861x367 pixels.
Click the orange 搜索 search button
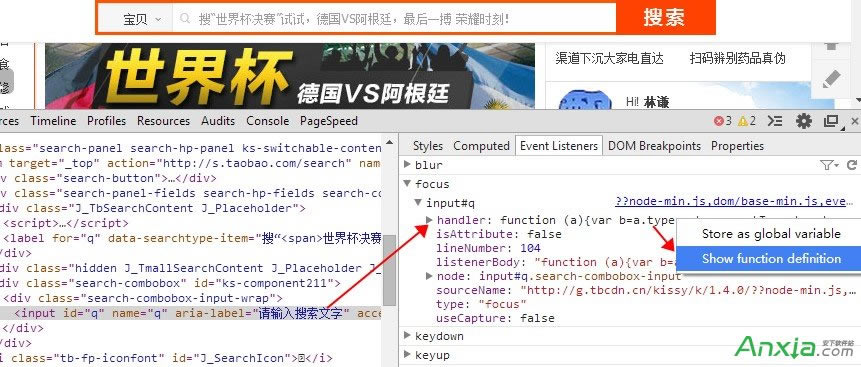coord(665,18)
